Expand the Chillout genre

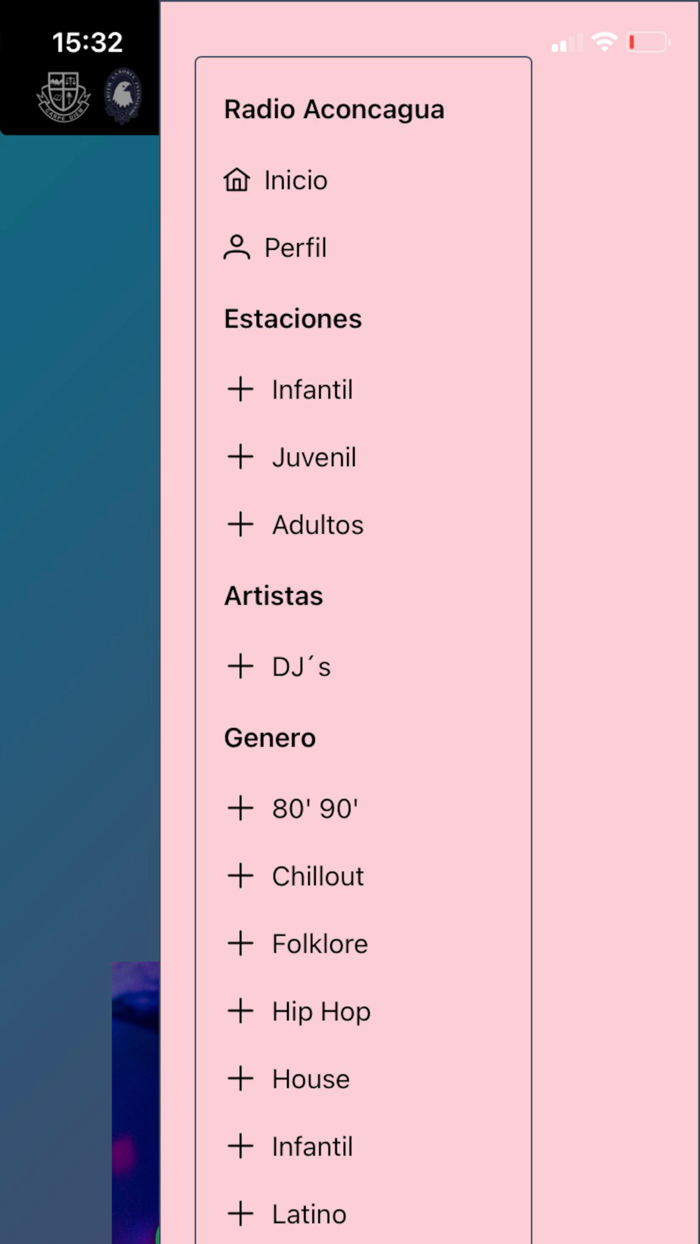pyautogui.click(x=240, y=876)
